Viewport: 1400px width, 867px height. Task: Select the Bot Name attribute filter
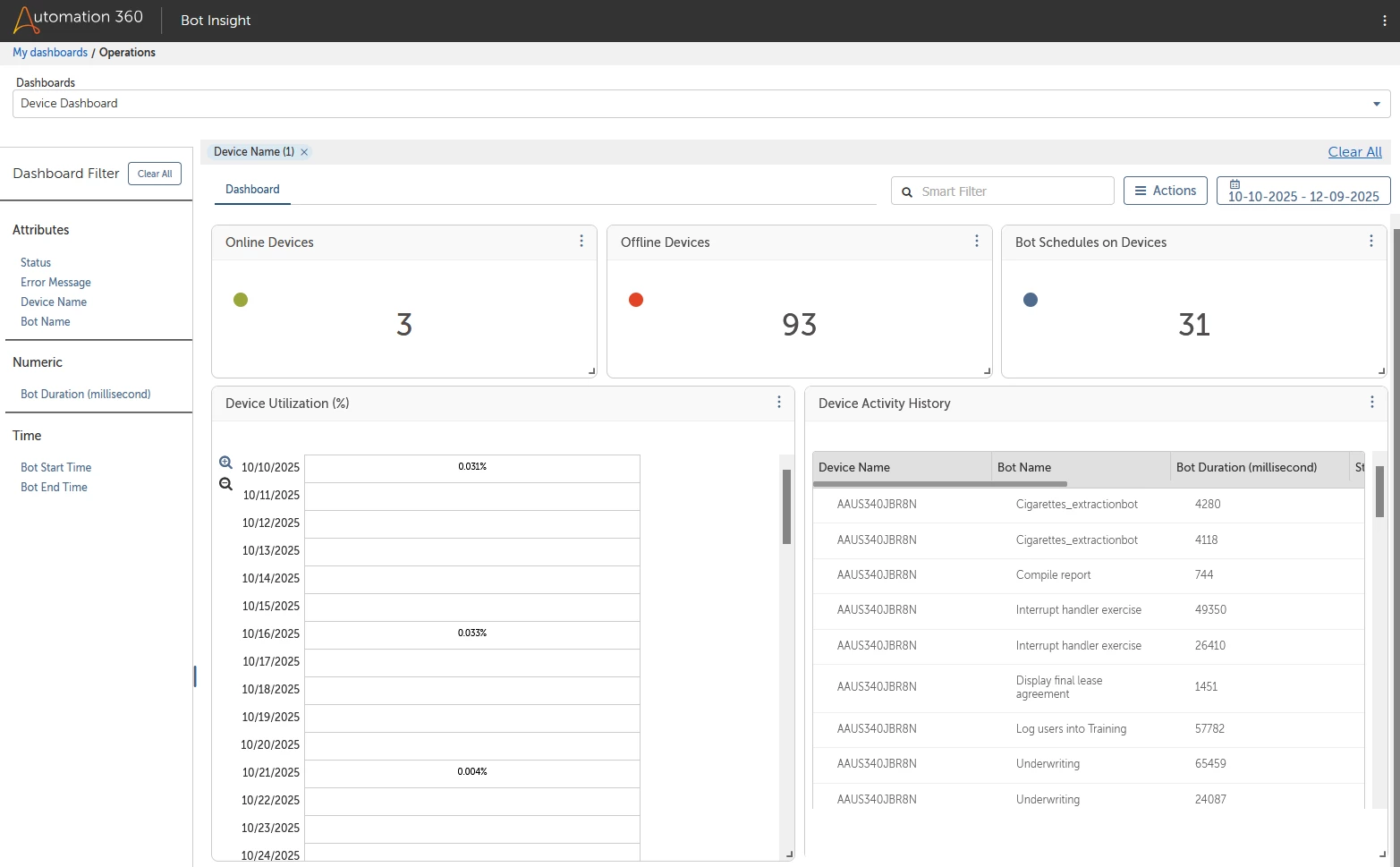(x=46, y=322)
